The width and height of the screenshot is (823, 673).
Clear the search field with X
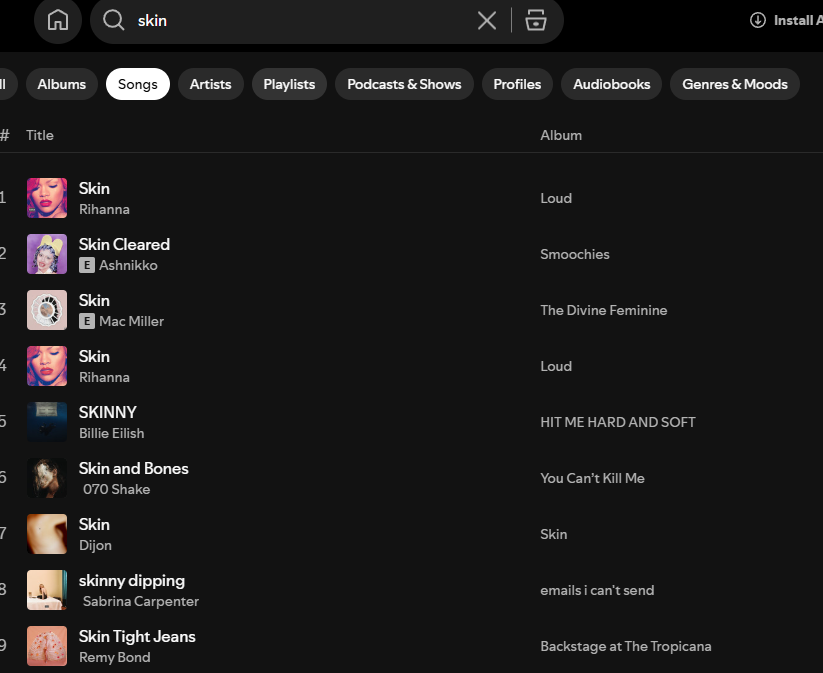pos(487,20)
